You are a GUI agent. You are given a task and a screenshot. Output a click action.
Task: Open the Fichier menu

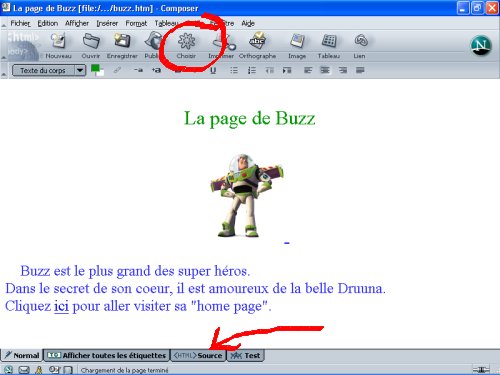[20, 23]
